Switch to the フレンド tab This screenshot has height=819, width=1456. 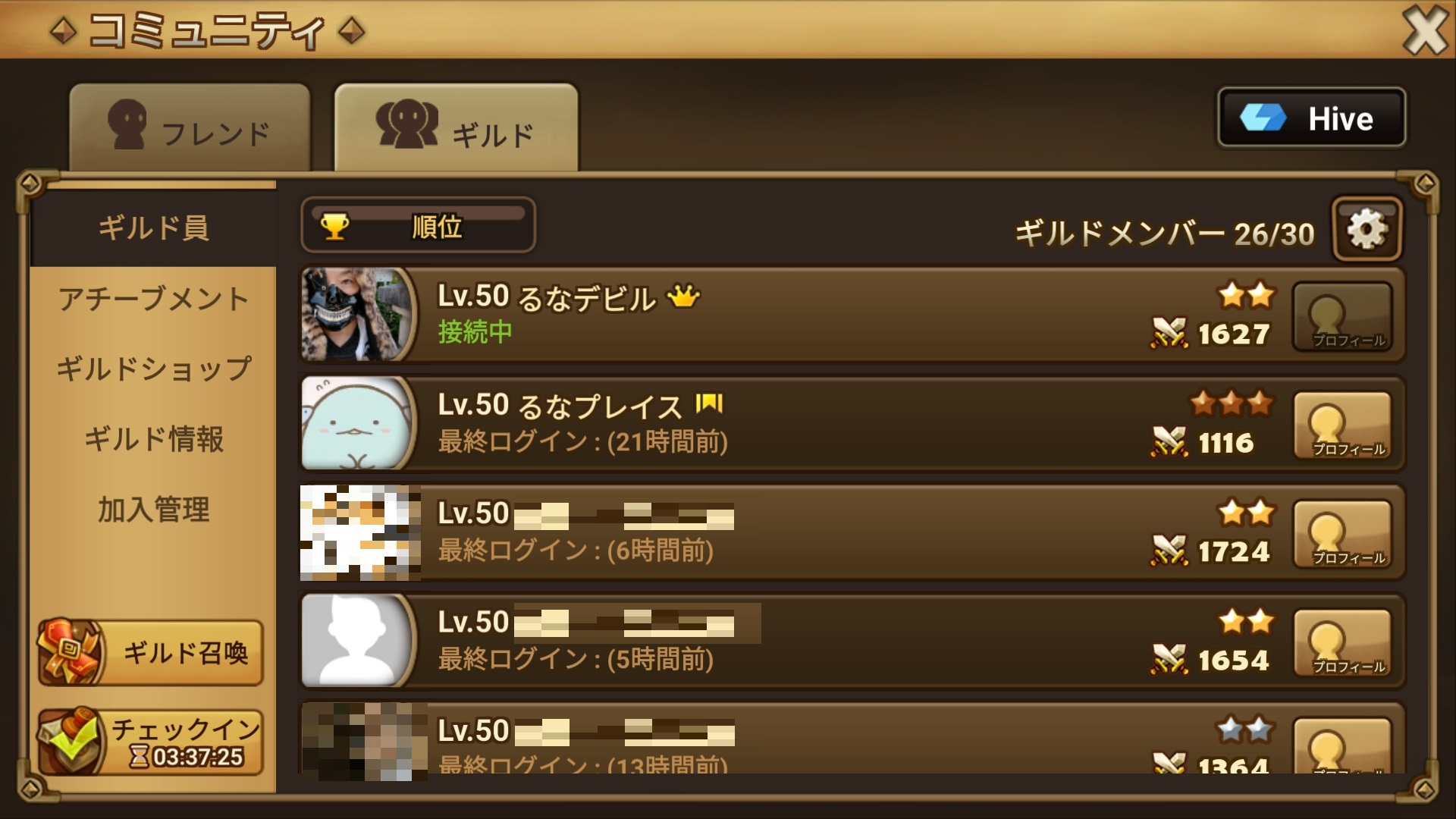pos(190,127)
